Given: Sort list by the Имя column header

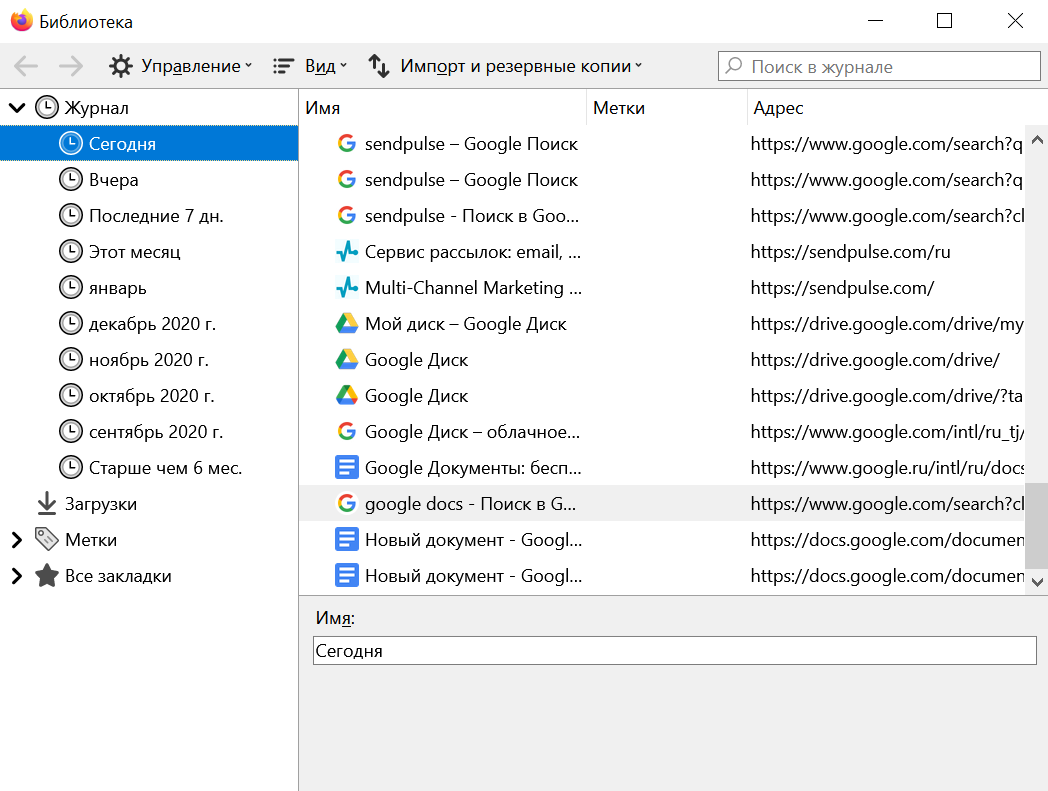Looking at the screenshot, I should (442, 108).
